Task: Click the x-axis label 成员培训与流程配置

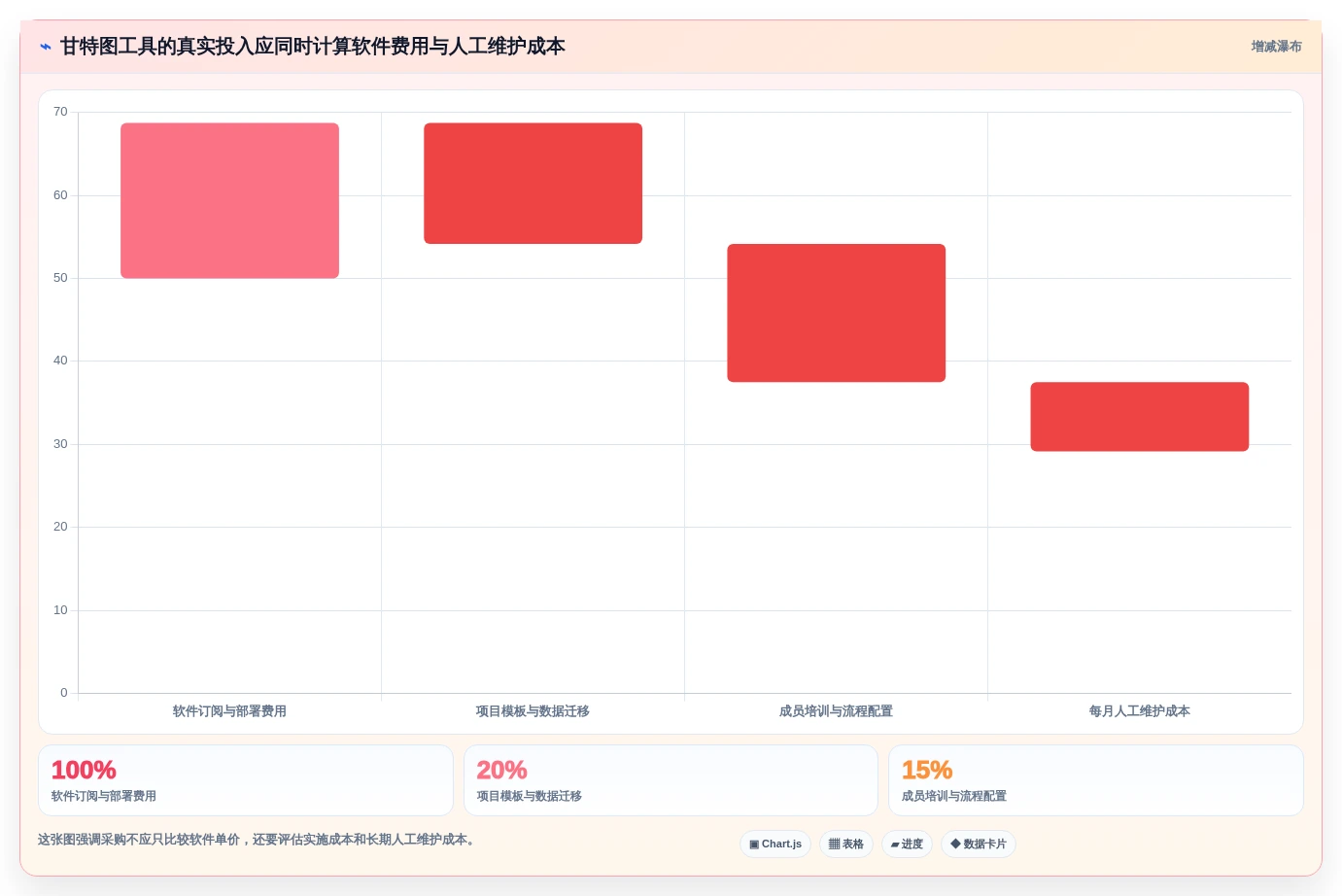Action: click(x=836, y=711)
